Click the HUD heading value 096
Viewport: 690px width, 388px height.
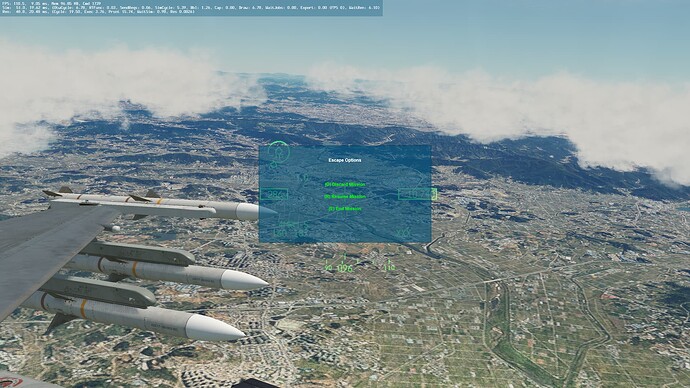point(345,268)
